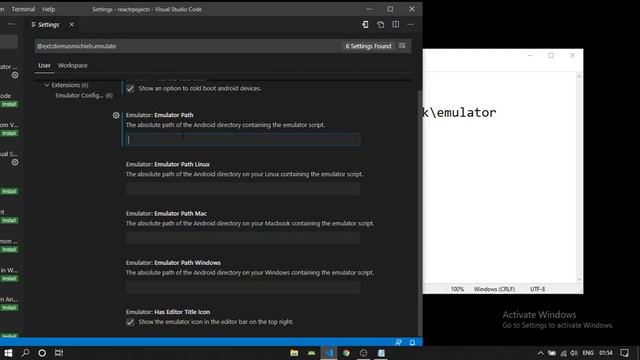
Task: Click ENG language indicator in tray
Action: pyautogui.click(x=588, y=353)
